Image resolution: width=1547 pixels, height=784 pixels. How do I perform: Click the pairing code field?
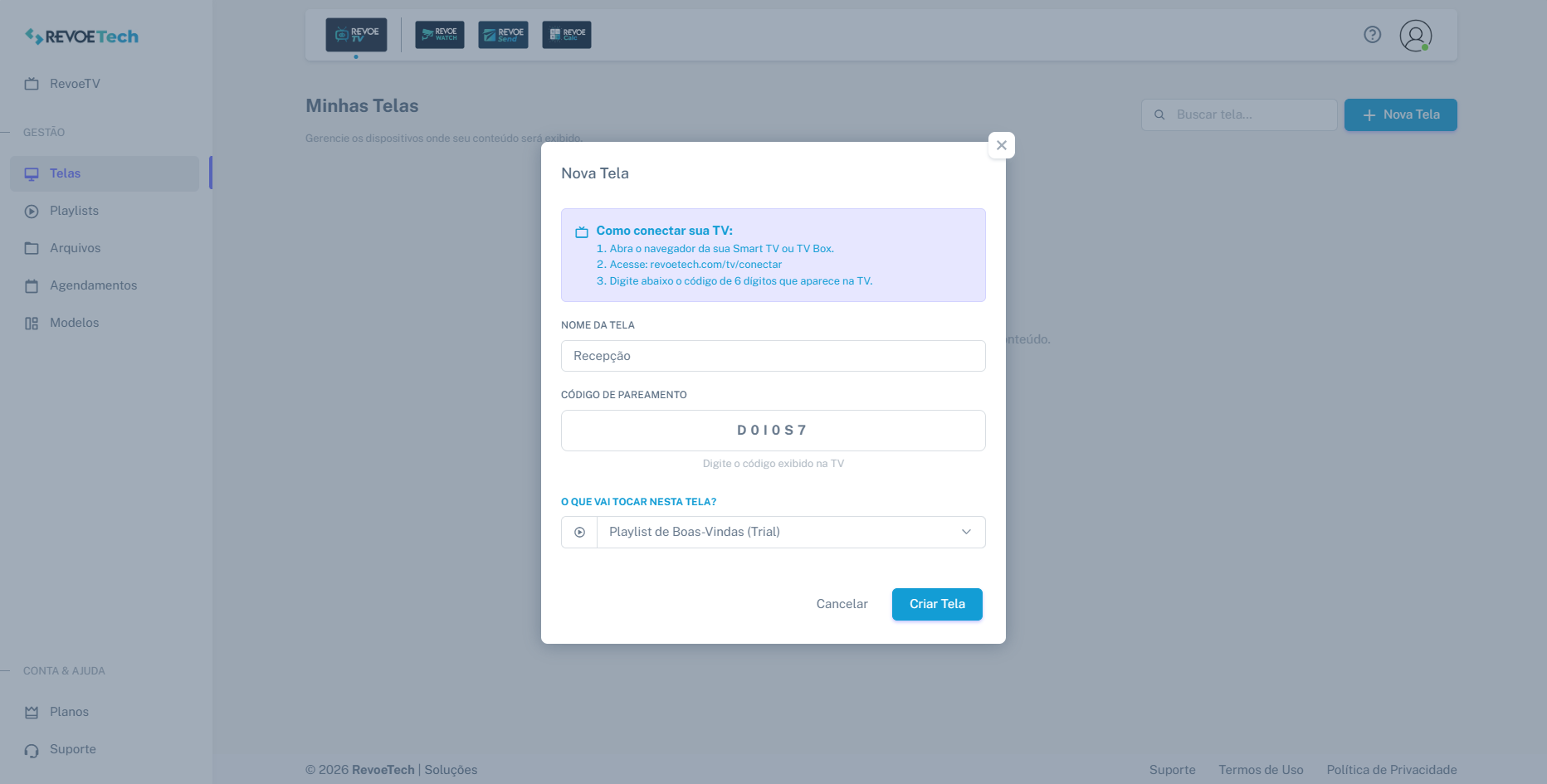pos(773,431)
